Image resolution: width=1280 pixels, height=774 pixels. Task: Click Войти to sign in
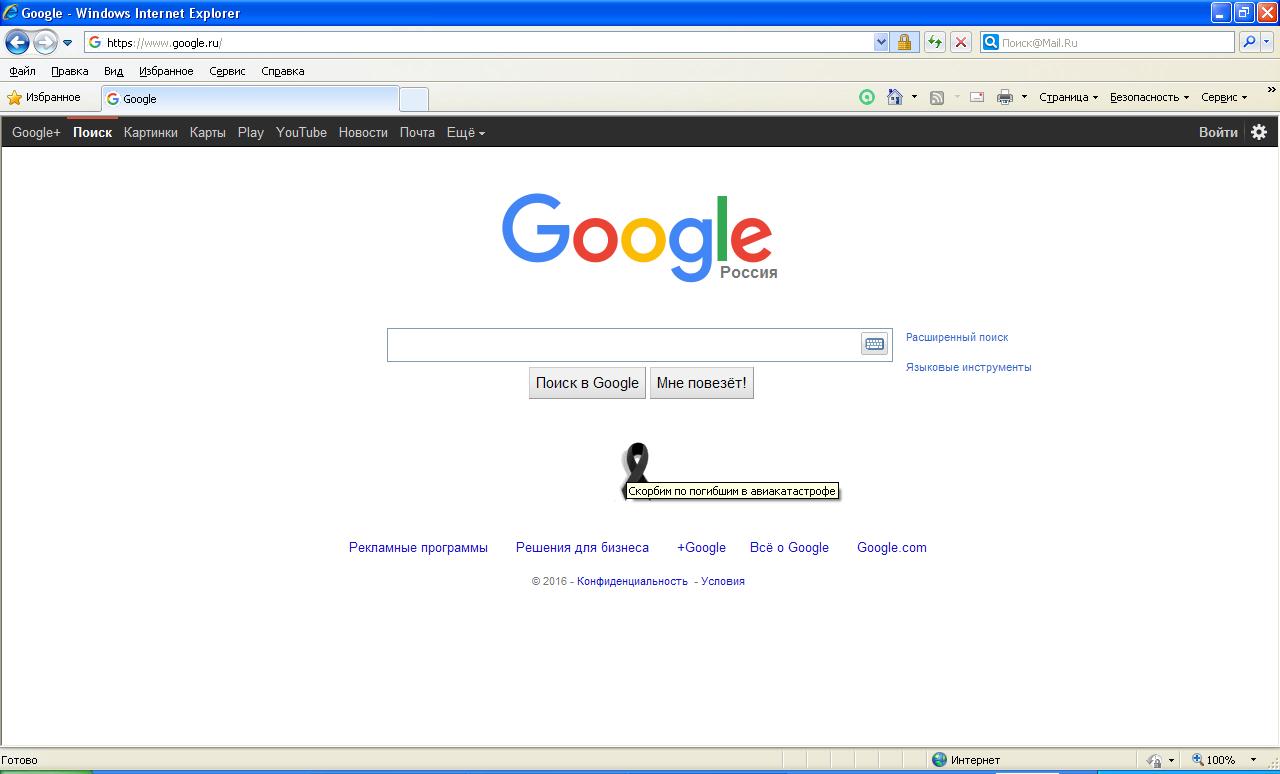[1218, 132]
